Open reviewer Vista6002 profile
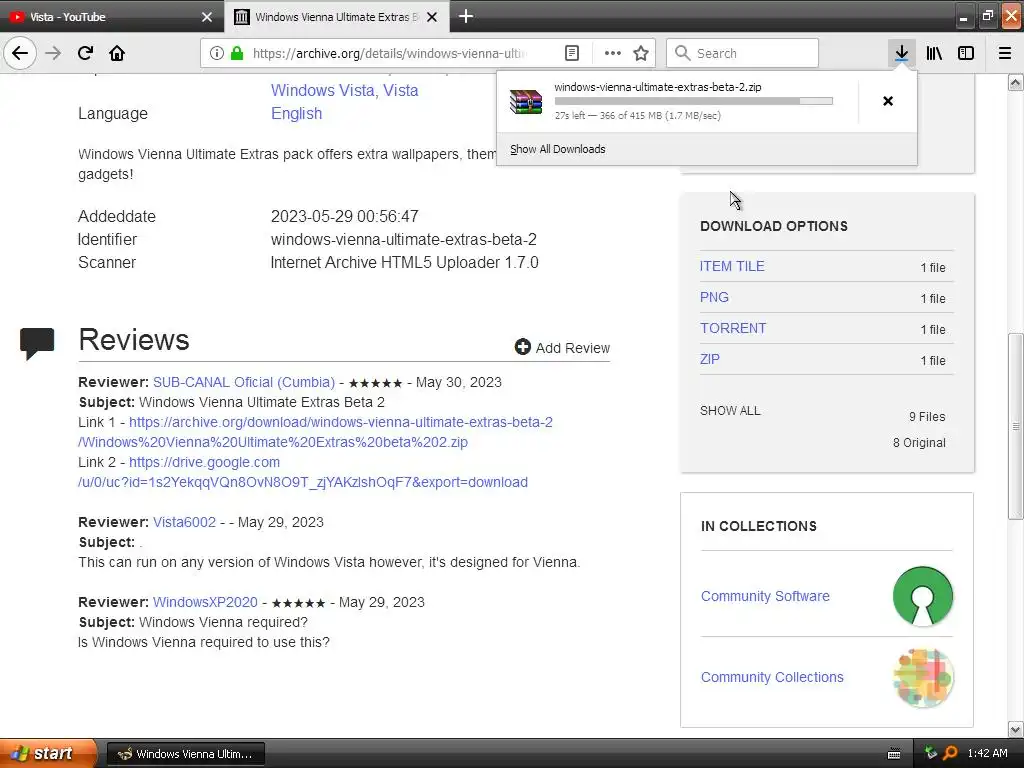1024x768 pixels. tap(184, 522)
